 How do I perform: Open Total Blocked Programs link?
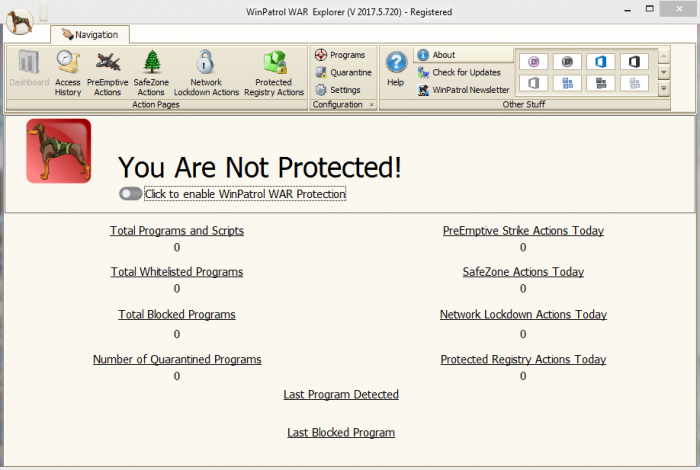tap(177, 315)
